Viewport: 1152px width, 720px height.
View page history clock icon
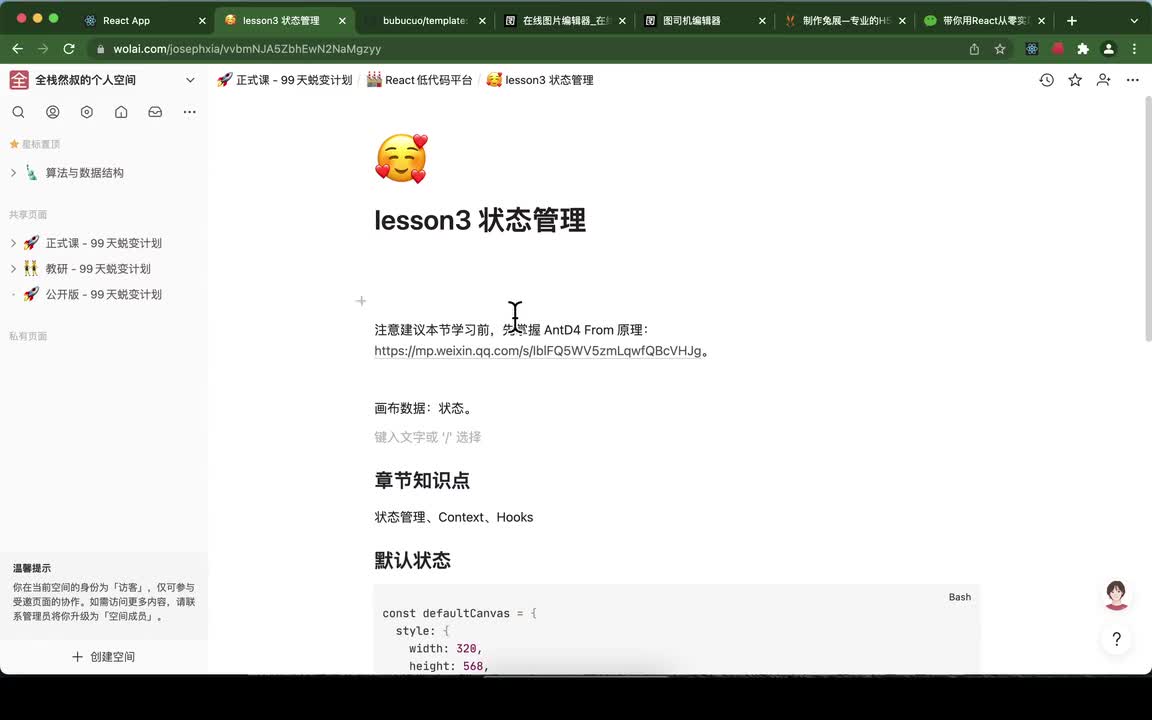[1047, 80]
